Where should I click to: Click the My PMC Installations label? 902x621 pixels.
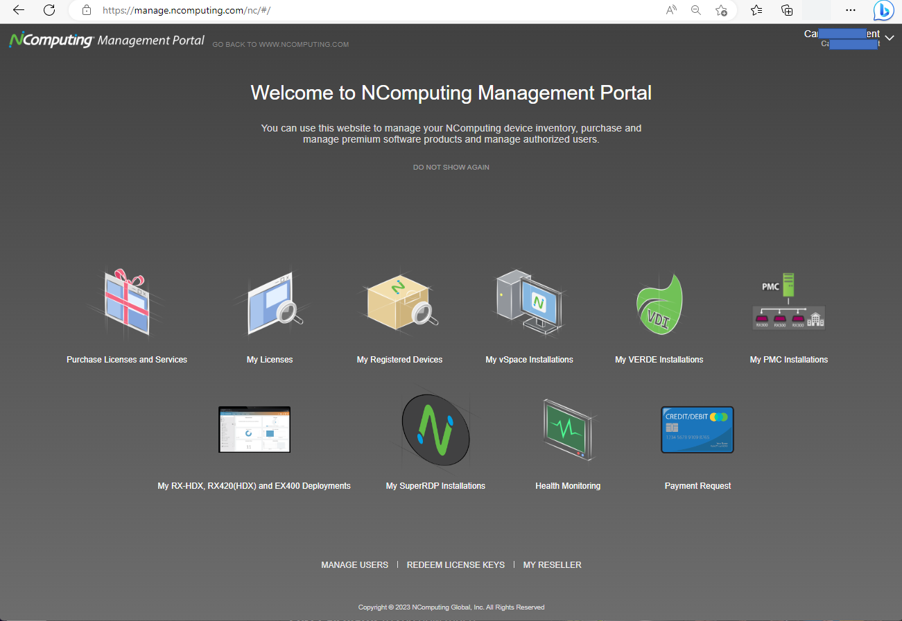[x=789, y=359]
